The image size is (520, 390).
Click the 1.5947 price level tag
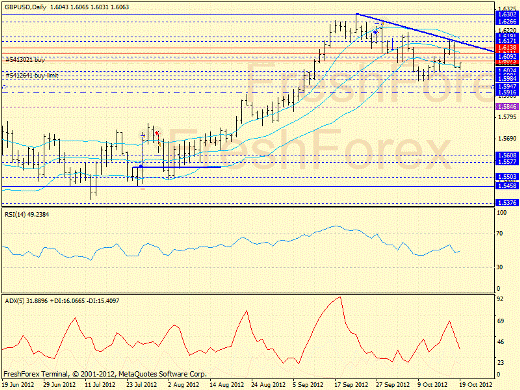(x=507, y=86)
